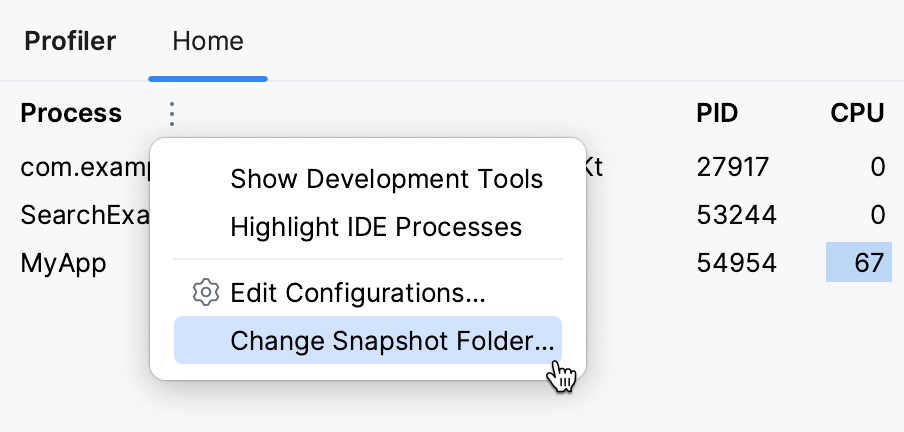Click the Profiler tab label
904x432 pixels.
70,41
